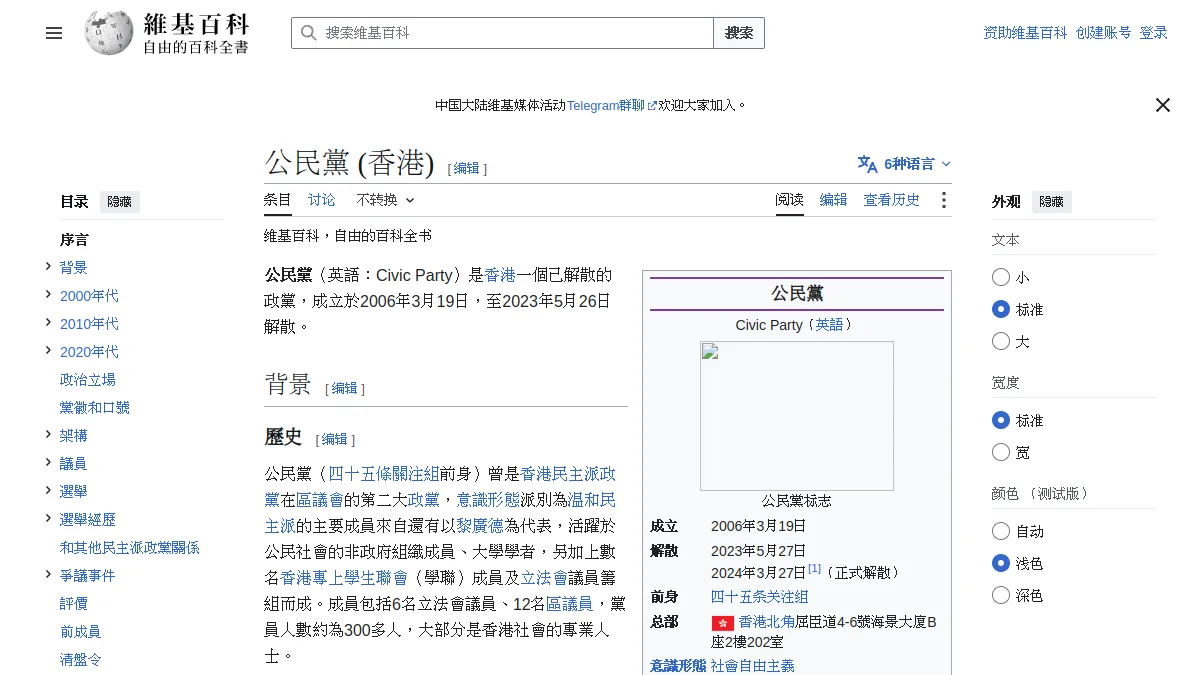Select the 标准 text size option
1200x675 pixels.
1001,309
